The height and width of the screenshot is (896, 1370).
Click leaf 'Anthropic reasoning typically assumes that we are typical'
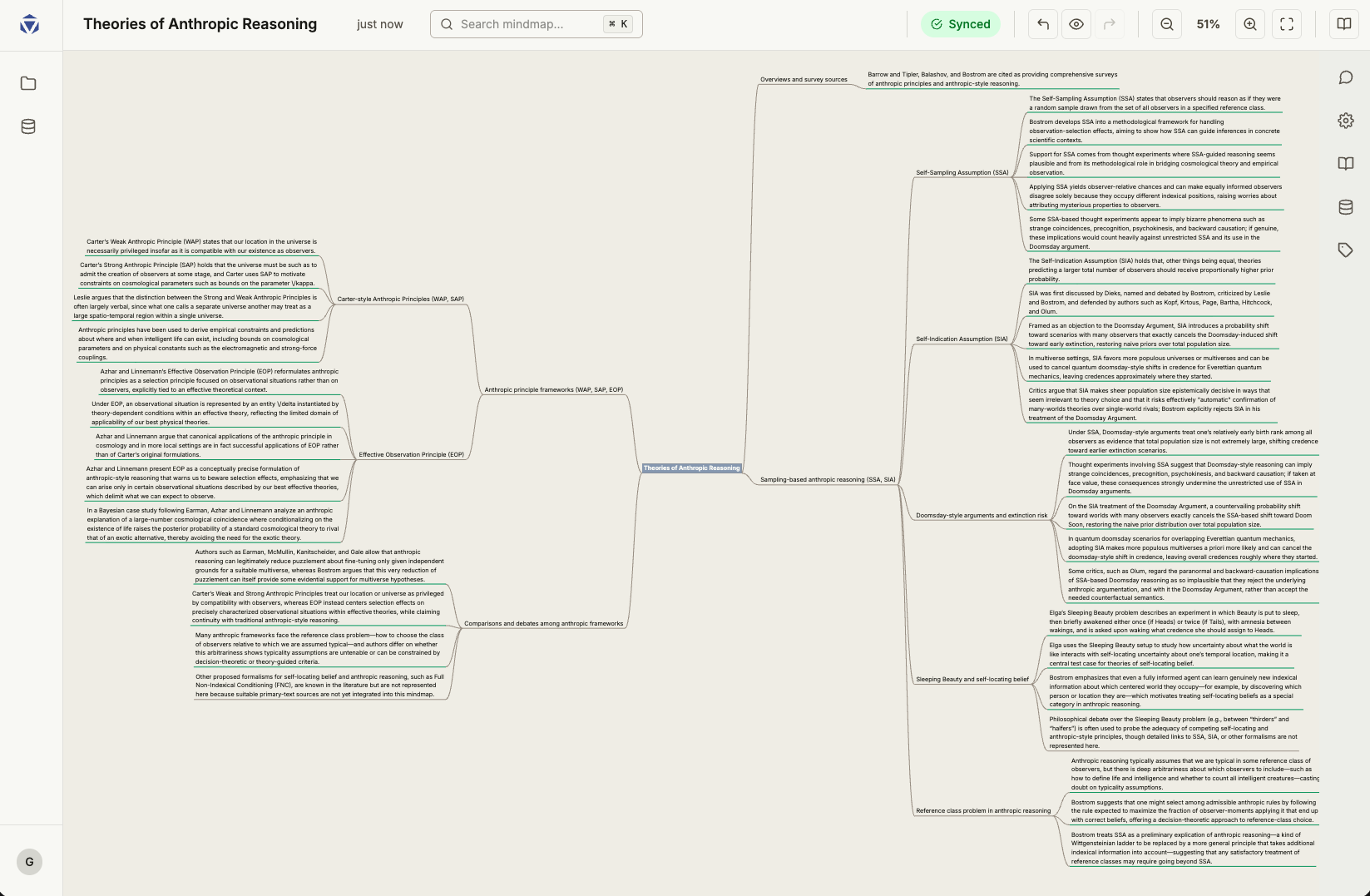tap(1195, 775)
